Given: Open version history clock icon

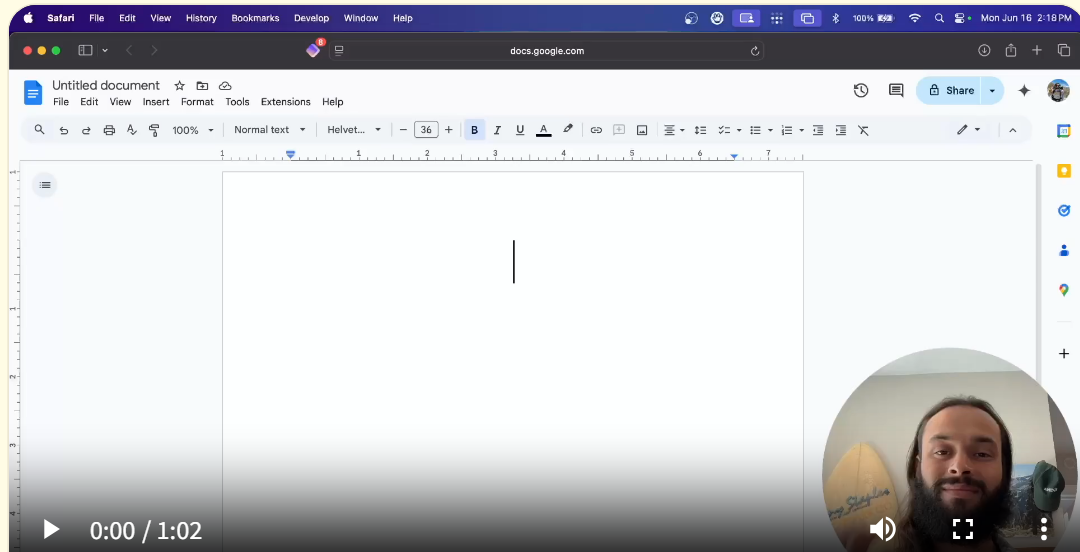Looking at the screenshot, I should tap(861, 90).
